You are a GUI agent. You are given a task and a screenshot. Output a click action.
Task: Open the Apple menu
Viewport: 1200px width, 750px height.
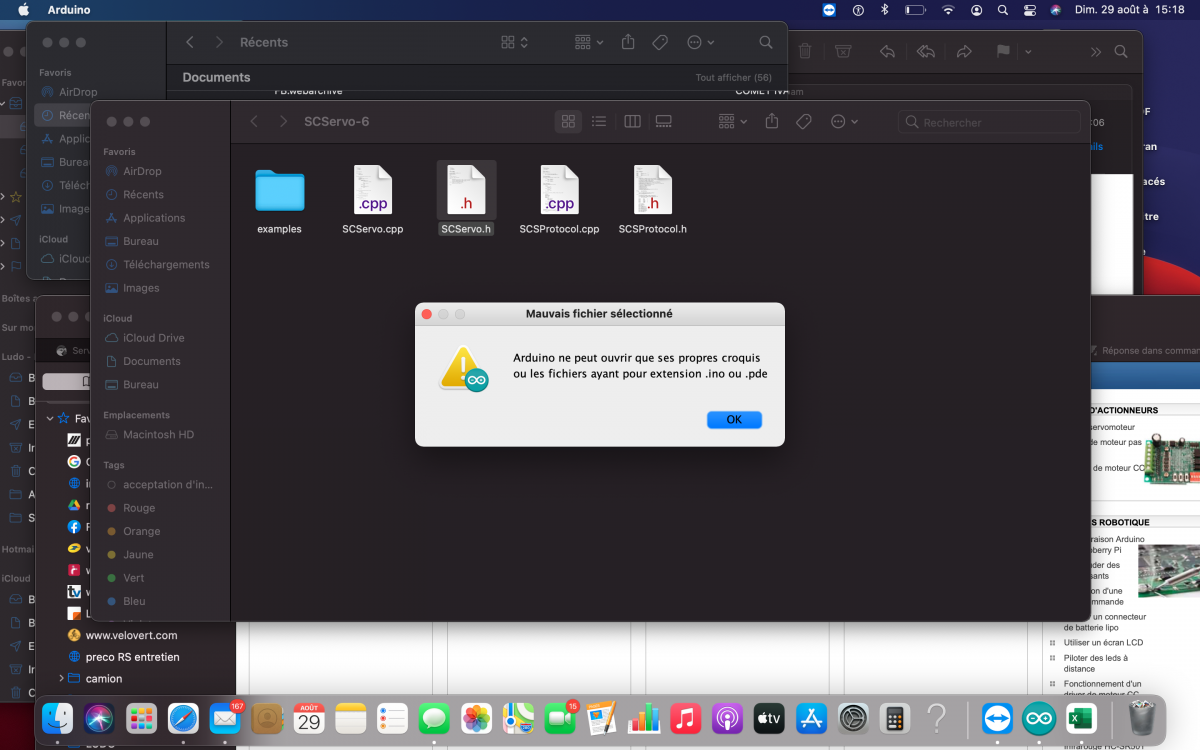tap(23, 10)
